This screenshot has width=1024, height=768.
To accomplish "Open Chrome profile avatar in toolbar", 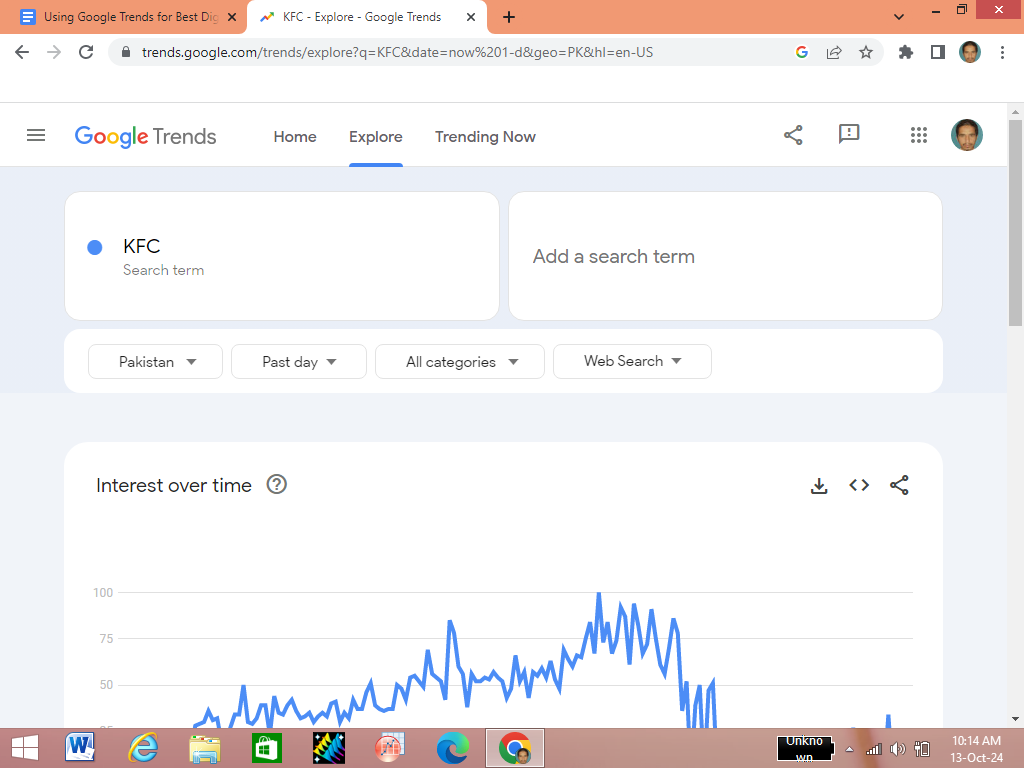I will point(970,52).
